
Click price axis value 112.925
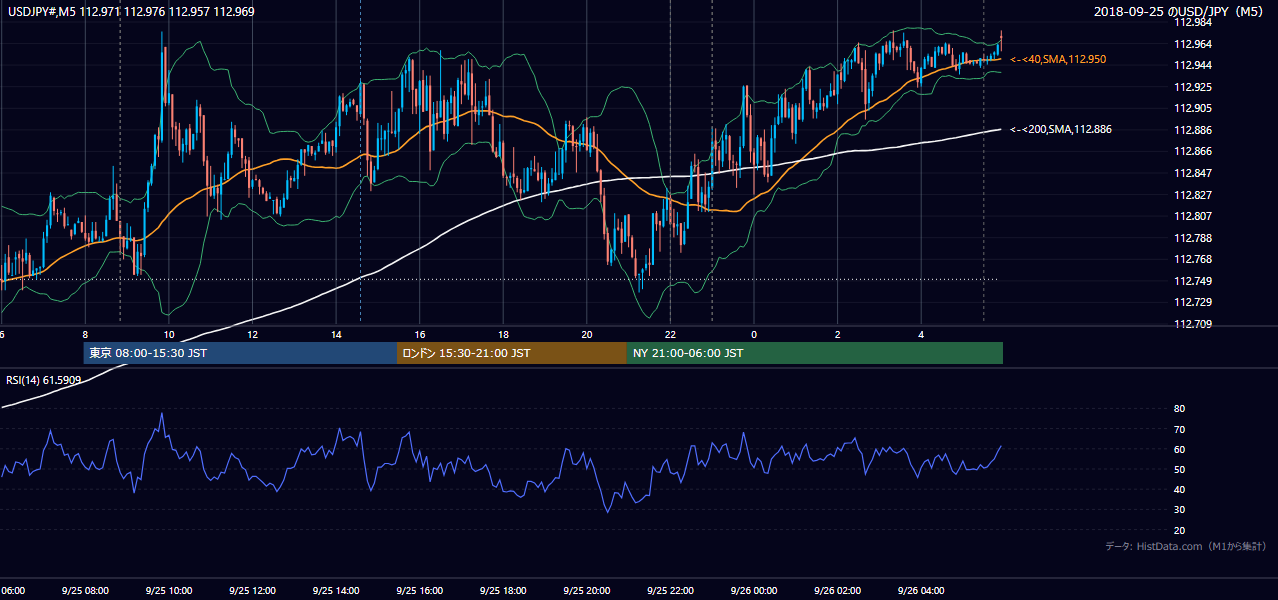pos(1192,87)
